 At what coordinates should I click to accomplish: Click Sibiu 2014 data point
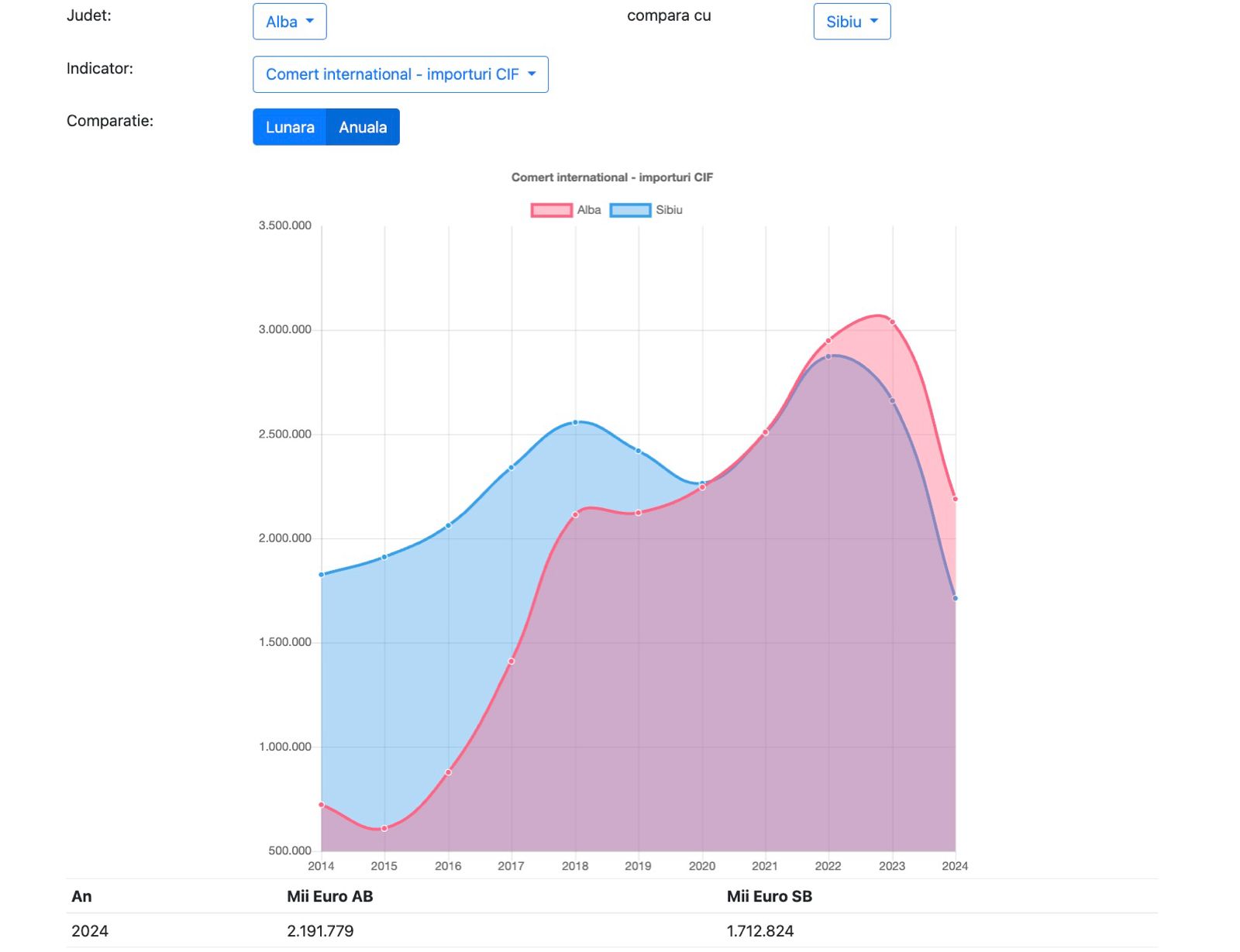pyautogui.click(x=322, y=575)
